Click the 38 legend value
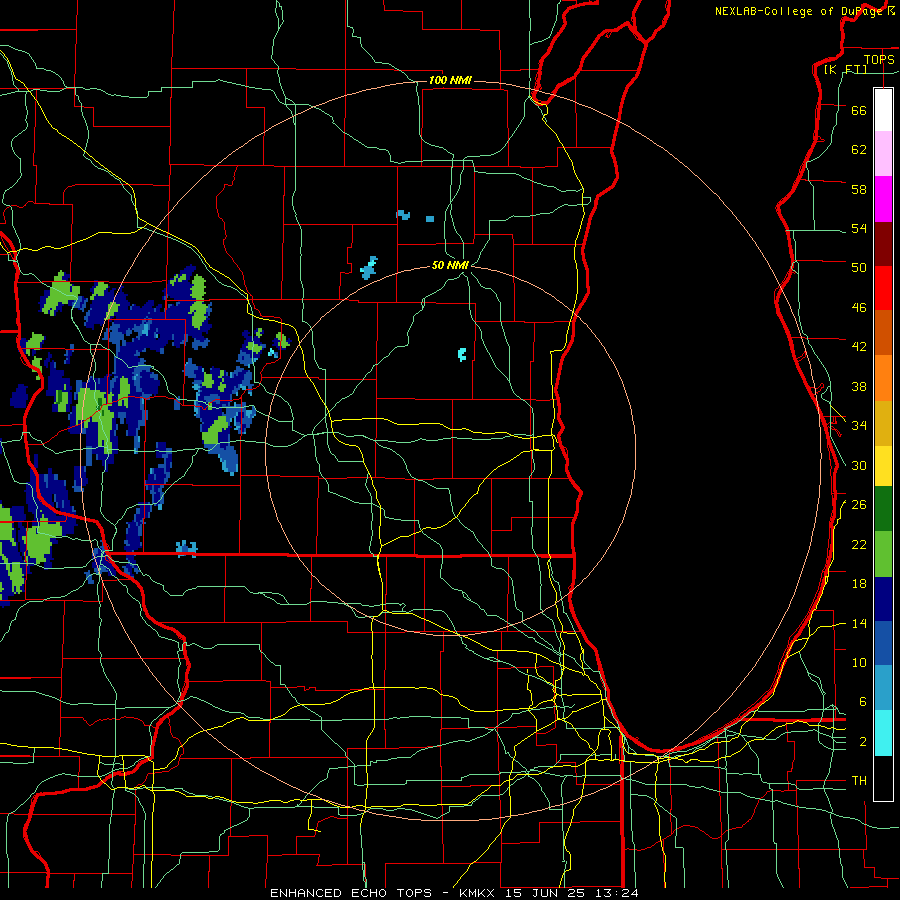This screenshot has height=900, width=900. tap(859, 386)
